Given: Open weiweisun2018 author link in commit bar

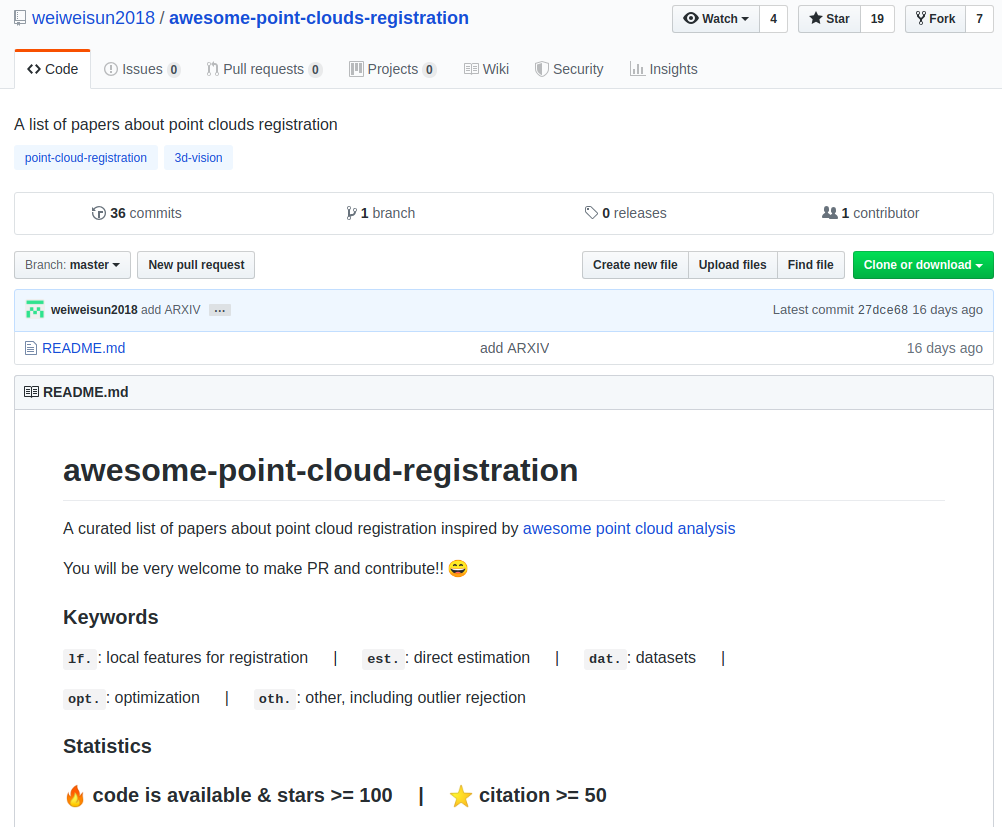Looking at the screenshot, I should (x=94, y=309).
